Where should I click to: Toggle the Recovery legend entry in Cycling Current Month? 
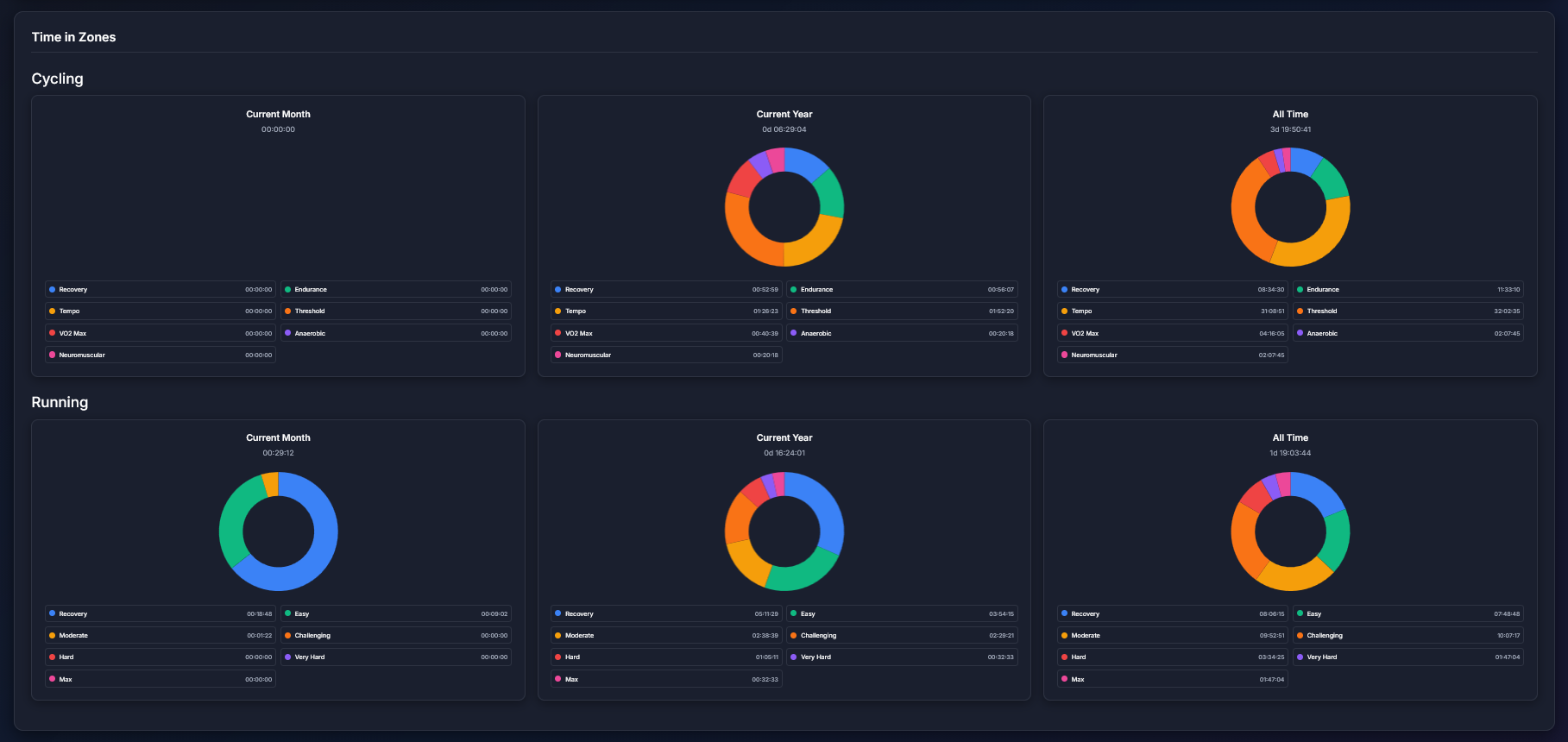73,290
